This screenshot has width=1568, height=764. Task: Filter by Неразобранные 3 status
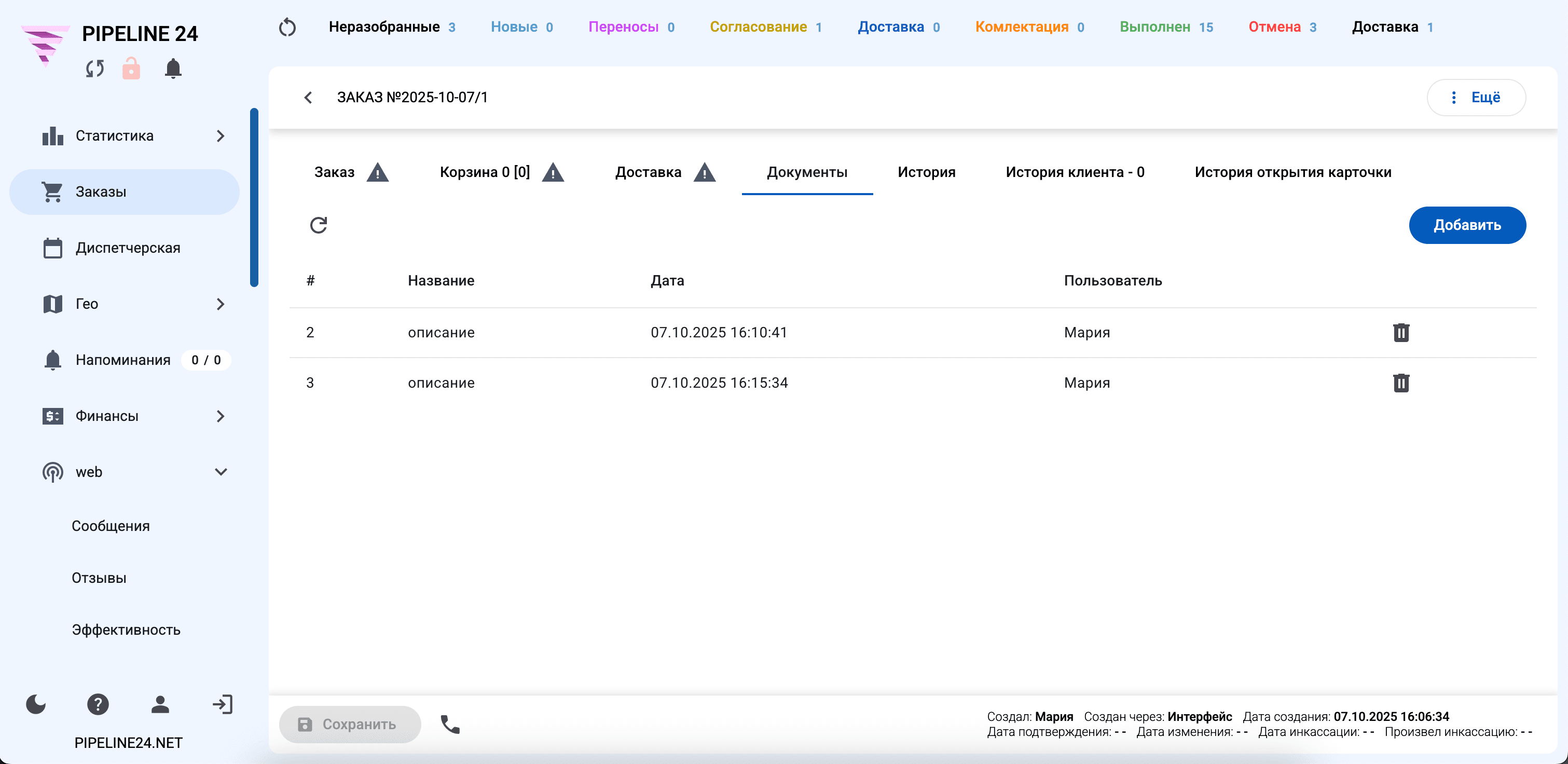392,27
